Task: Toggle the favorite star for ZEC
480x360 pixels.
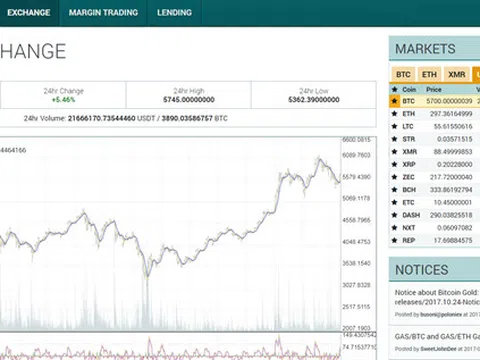Action: click(395, 177)
